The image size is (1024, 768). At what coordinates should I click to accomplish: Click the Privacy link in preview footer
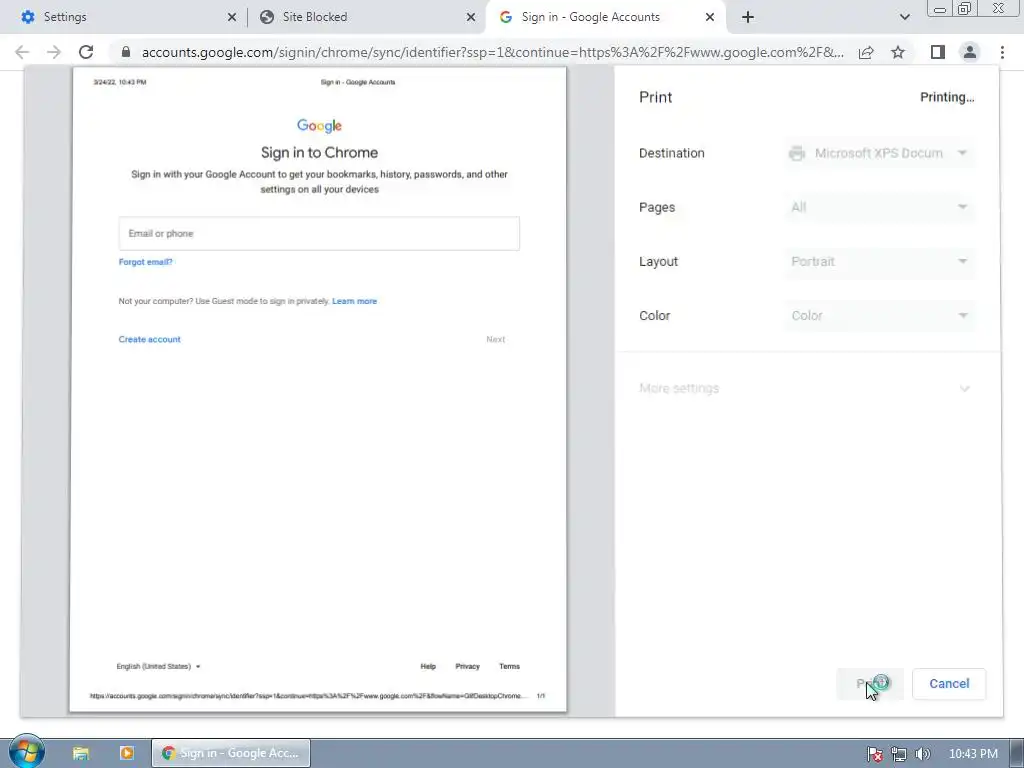tap(467, 667)
